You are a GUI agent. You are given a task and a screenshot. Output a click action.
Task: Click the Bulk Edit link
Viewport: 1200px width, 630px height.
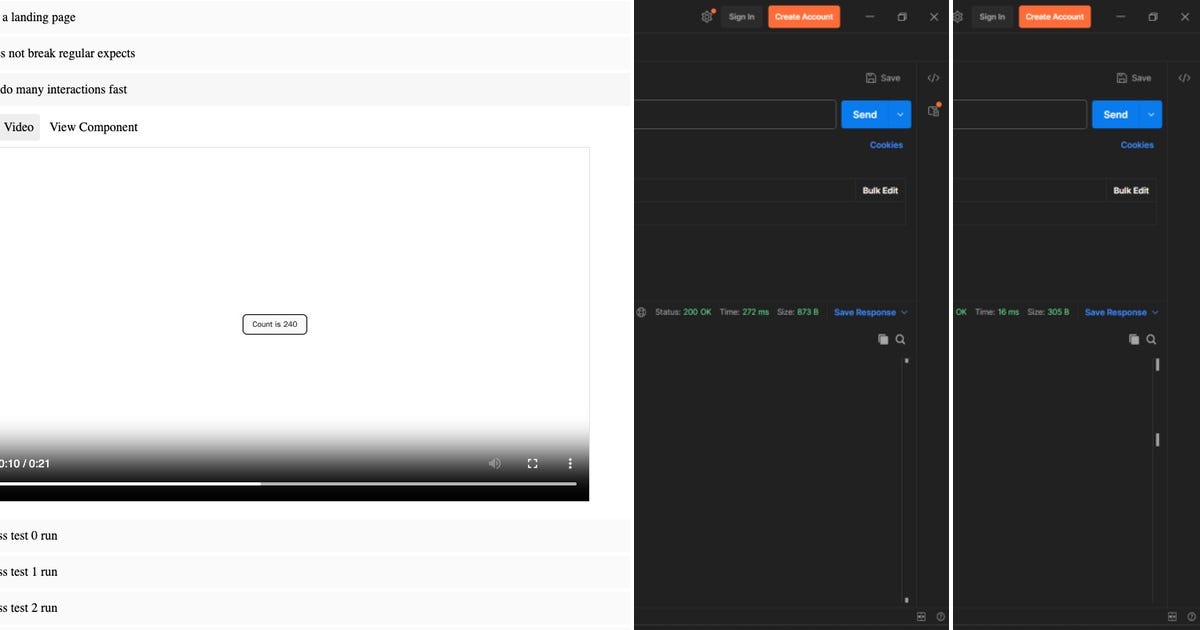(x=879, y=190)
